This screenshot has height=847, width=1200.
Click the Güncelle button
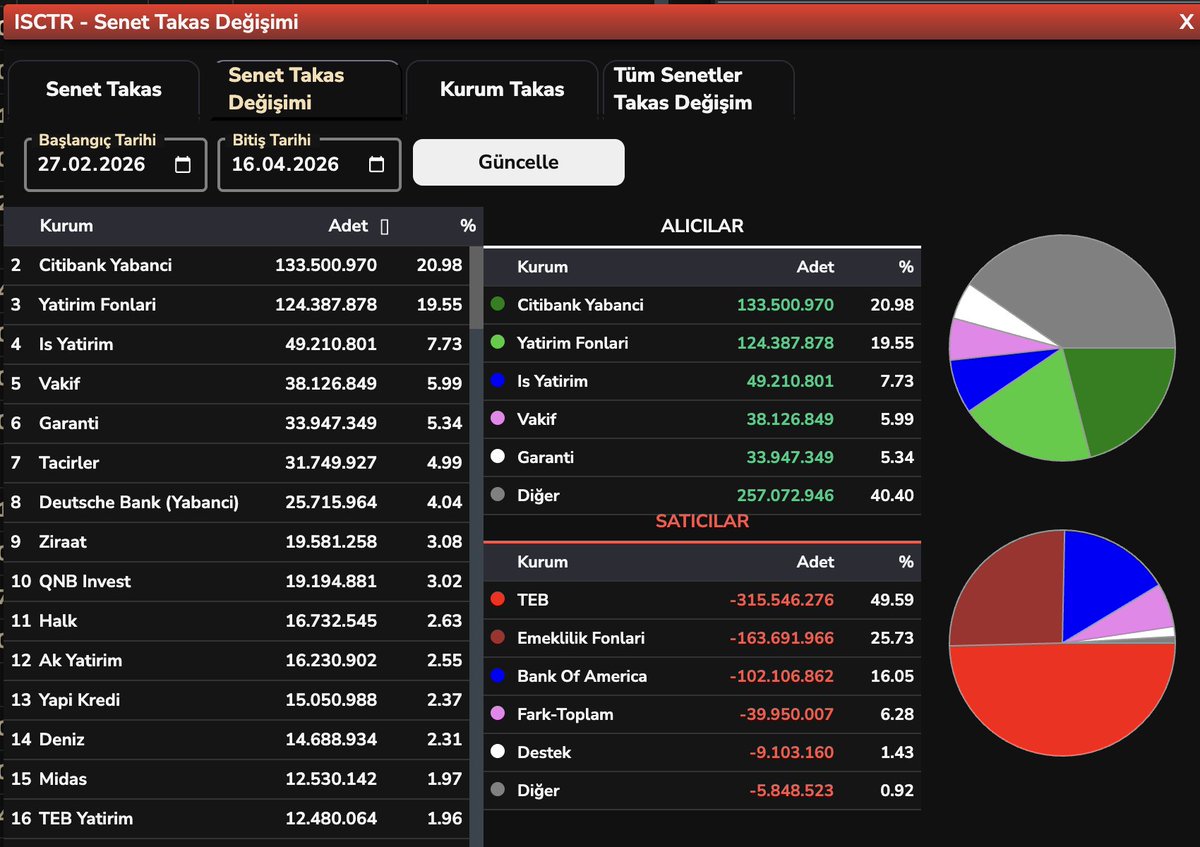(x=519, y=162)
